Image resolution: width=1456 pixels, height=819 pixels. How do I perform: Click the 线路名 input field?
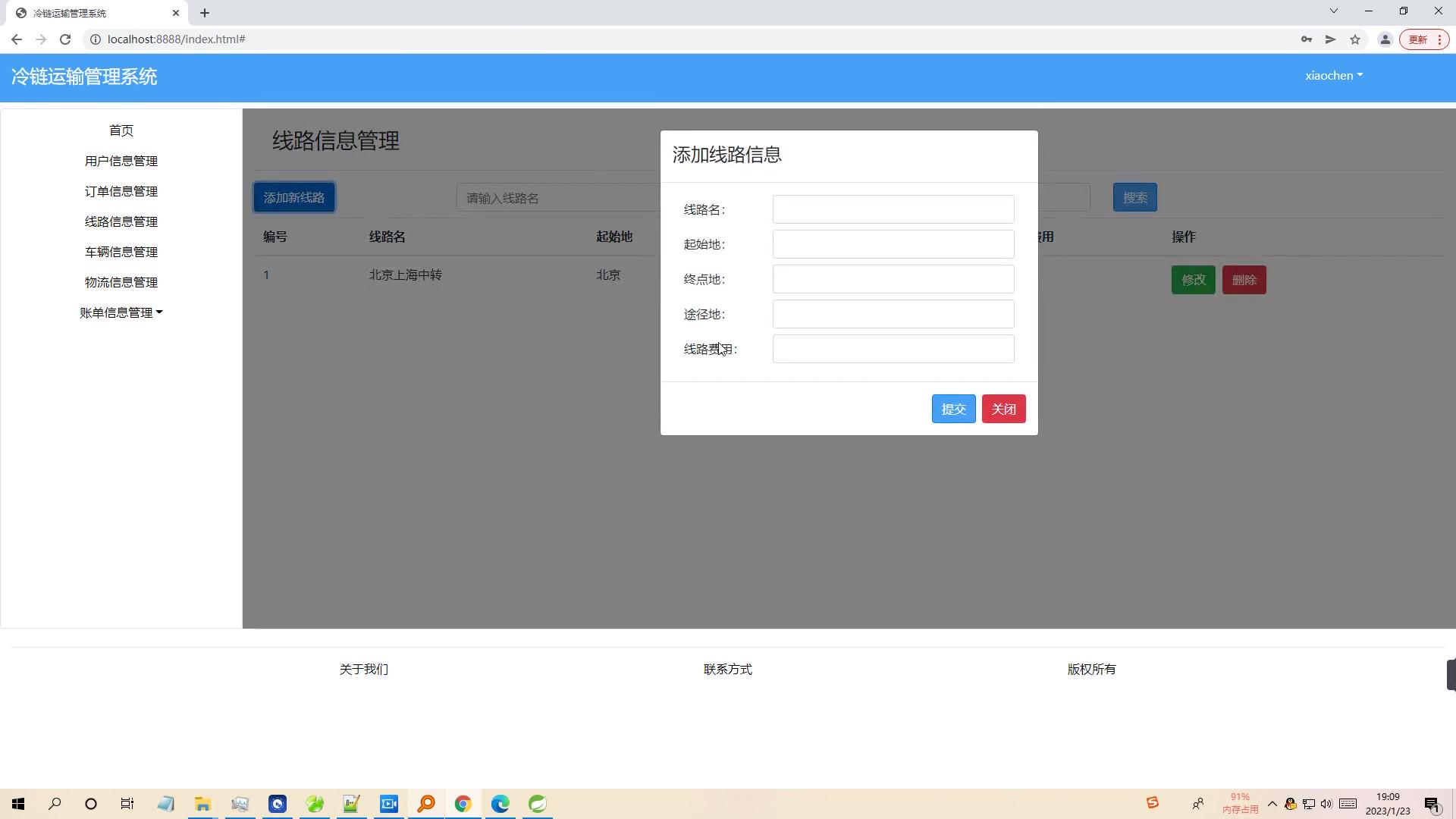tap(893, 209)
